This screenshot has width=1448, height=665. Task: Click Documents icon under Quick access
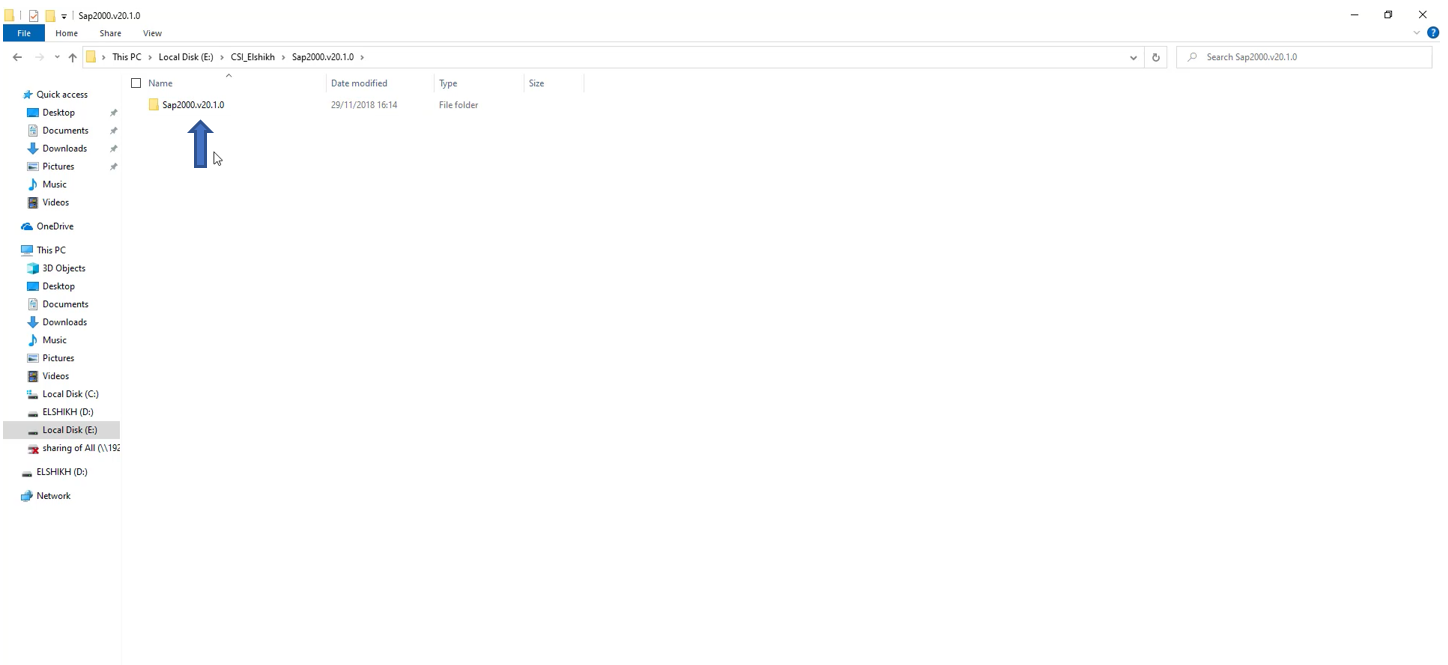(x=33, y=130)
